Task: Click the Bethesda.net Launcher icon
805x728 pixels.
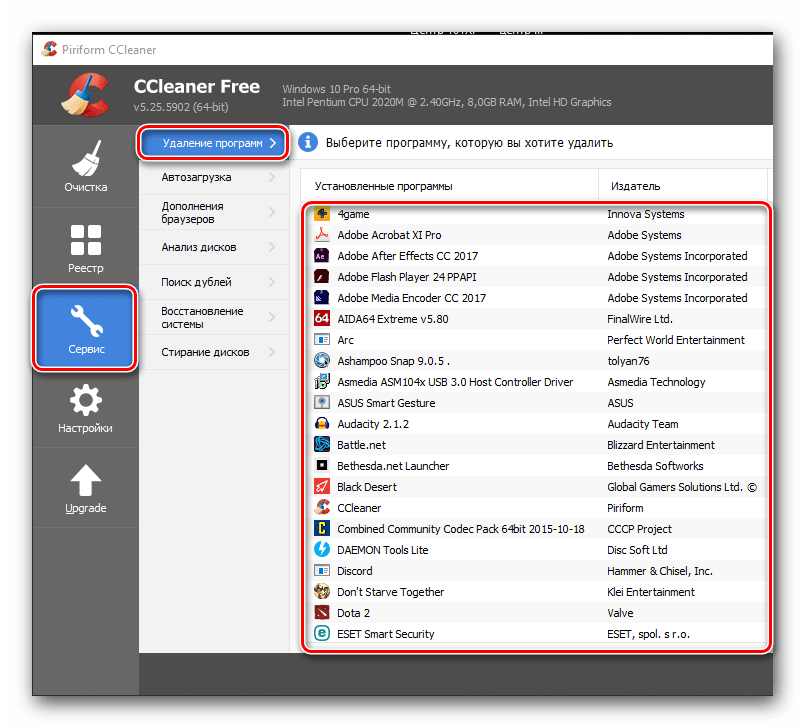Action: pos(322,466)
